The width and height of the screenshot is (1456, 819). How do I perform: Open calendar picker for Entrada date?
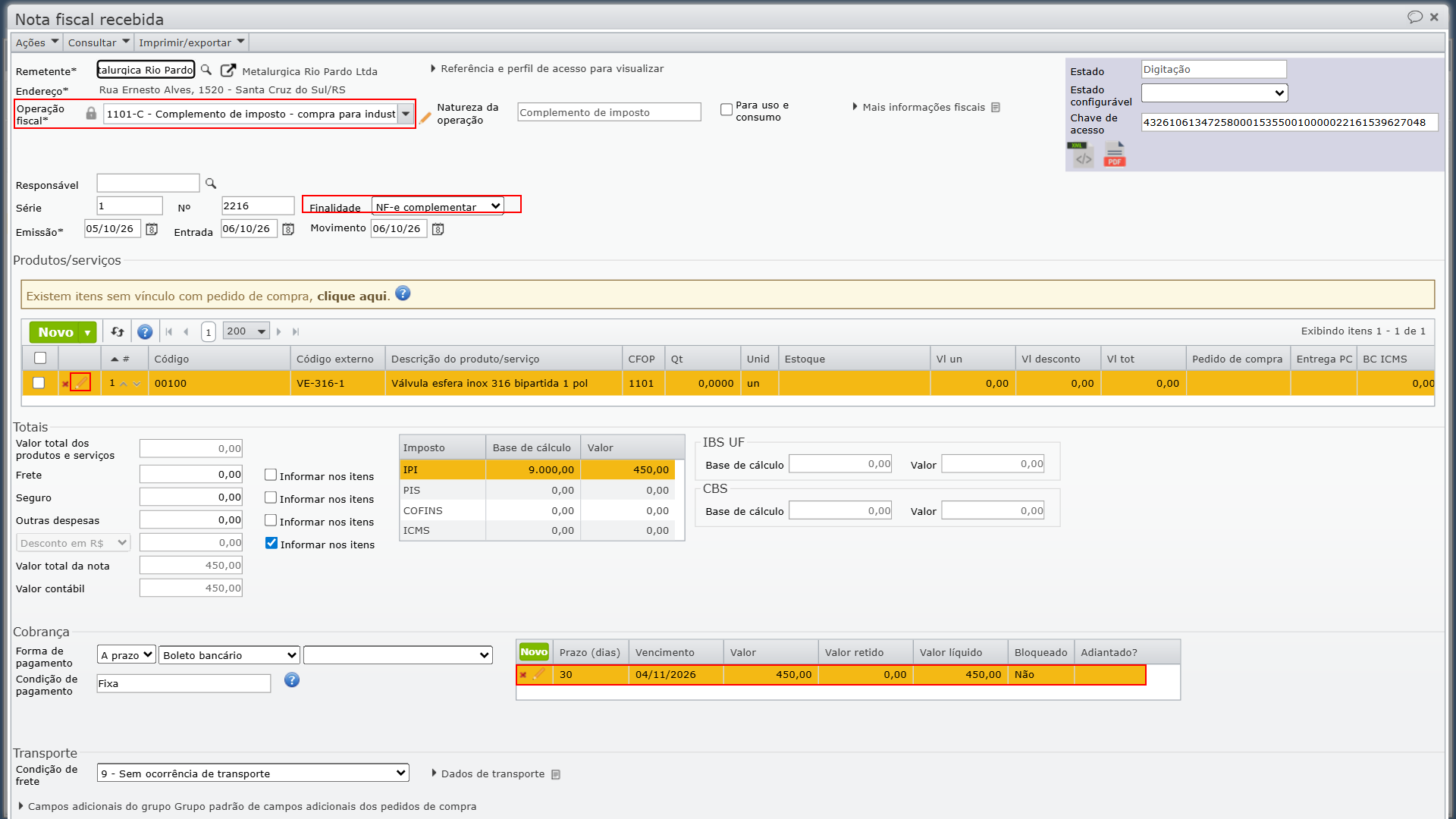click(288, 229)
